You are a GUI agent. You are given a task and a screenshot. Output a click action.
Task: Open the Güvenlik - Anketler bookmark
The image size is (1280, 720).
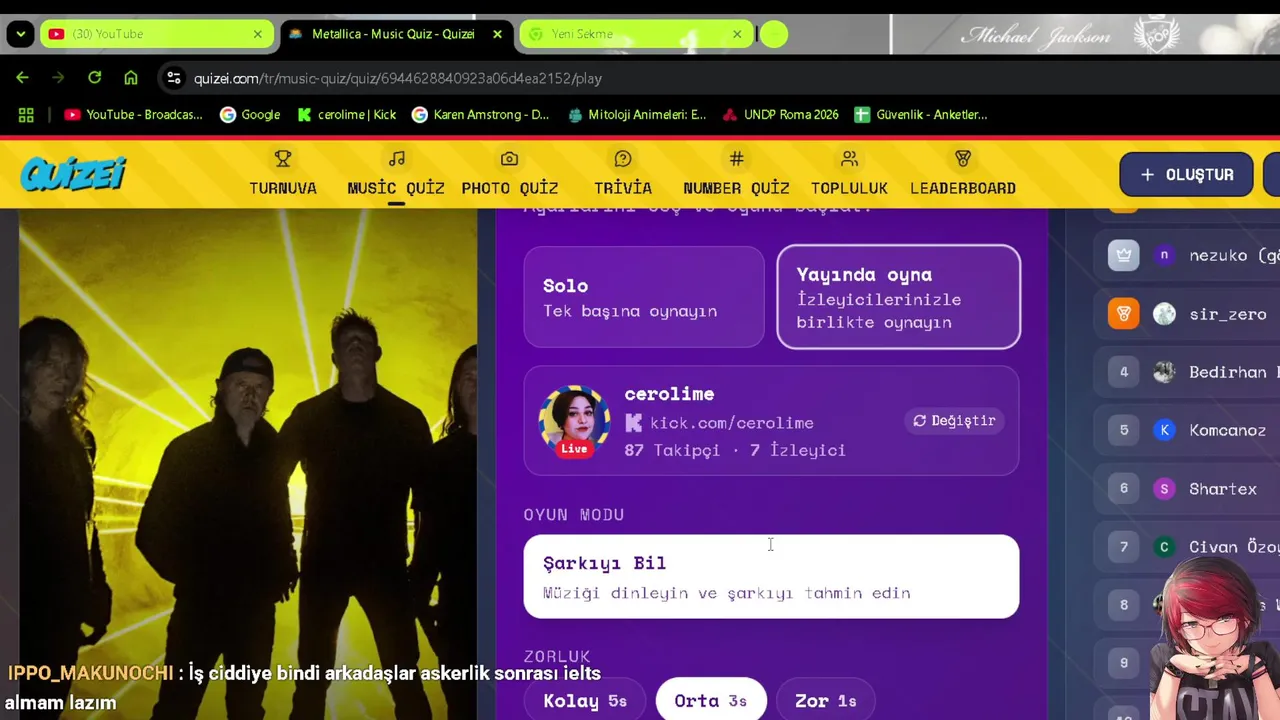point(920,115)
